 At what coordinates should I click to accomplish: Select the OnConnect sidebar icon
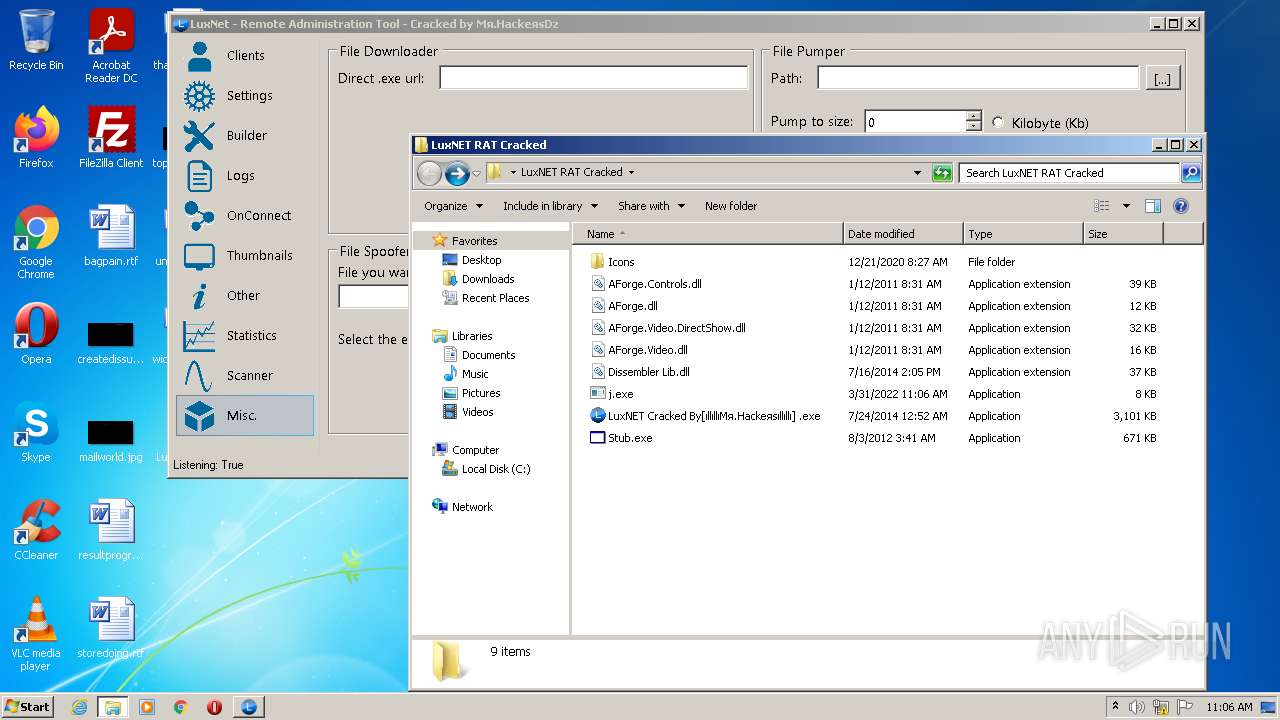click(x=200, y=216)
